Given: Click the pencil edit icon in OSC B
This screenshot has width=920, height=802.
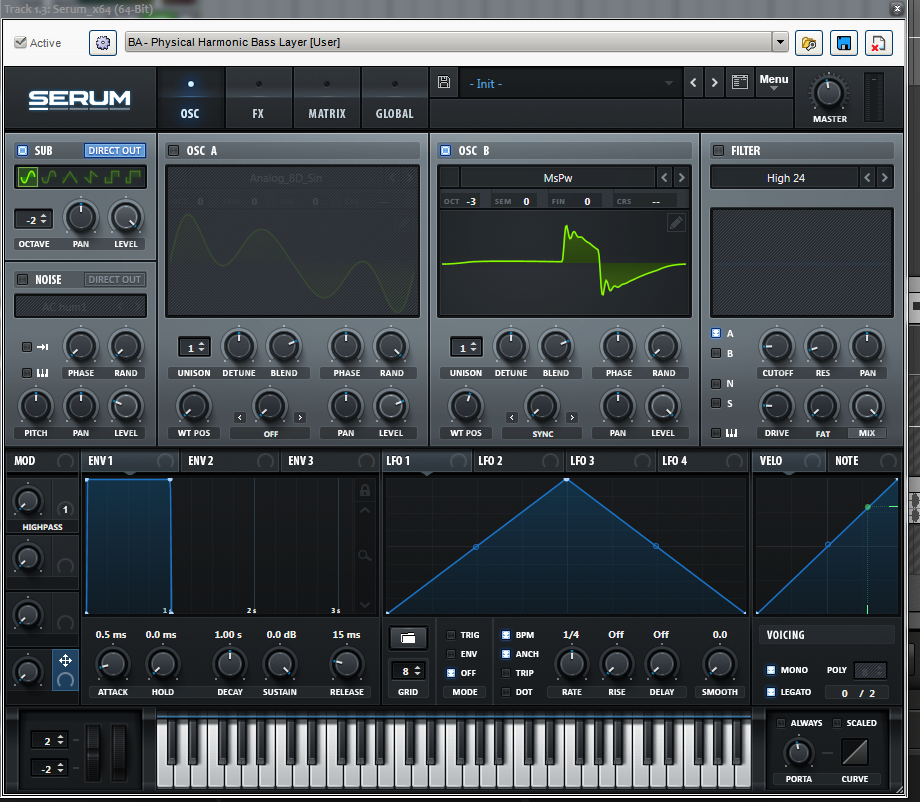Looking at the screenshot, I should point(677,223).
